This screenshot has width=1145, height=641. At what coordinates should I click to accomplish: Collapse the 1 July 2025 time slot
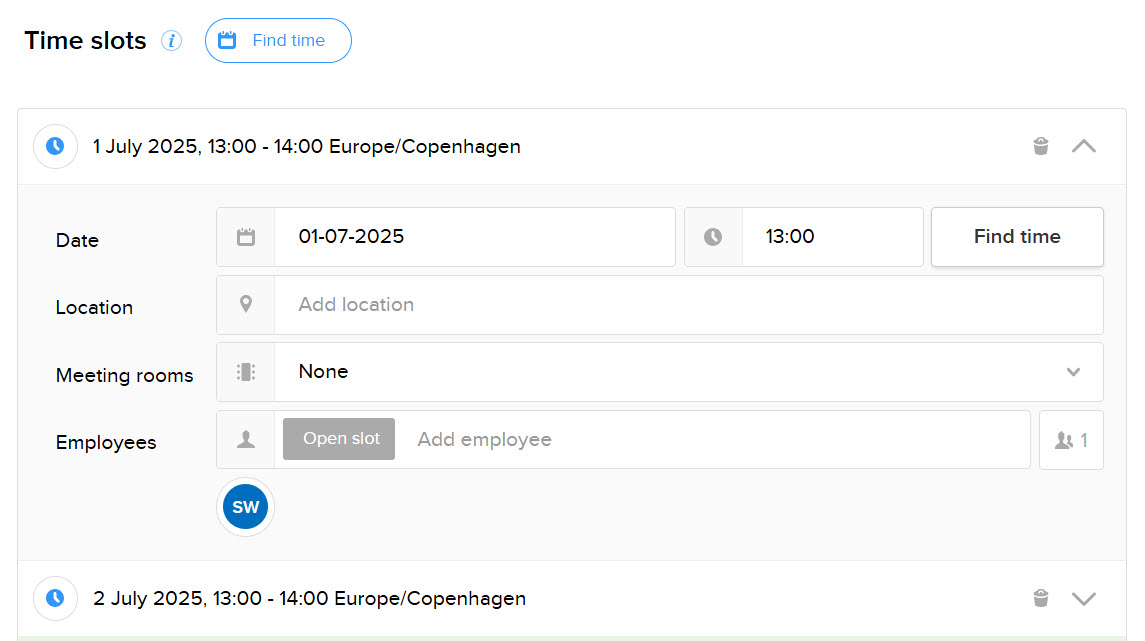pyautogui.click(x=1084, y=146)
